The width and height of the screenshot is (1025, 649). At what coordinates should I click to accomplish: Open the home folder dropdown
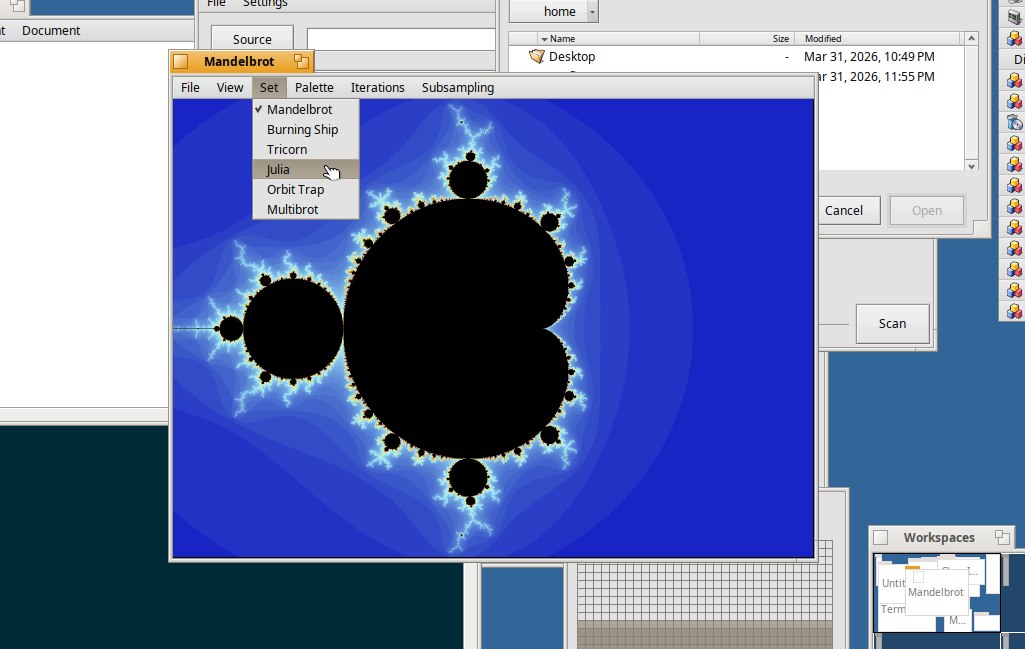(x=592, y=11)
